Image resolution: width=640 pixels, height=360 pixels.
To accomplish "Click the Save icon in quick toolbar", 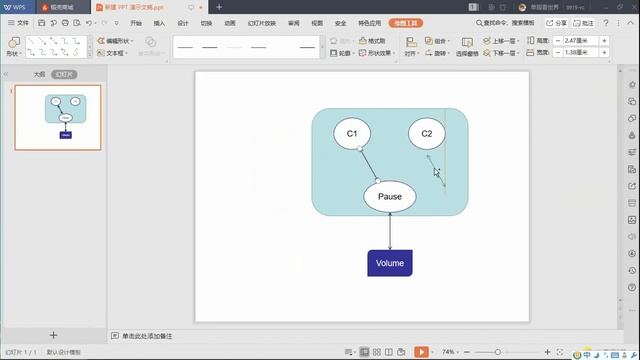I will (42, 23).
